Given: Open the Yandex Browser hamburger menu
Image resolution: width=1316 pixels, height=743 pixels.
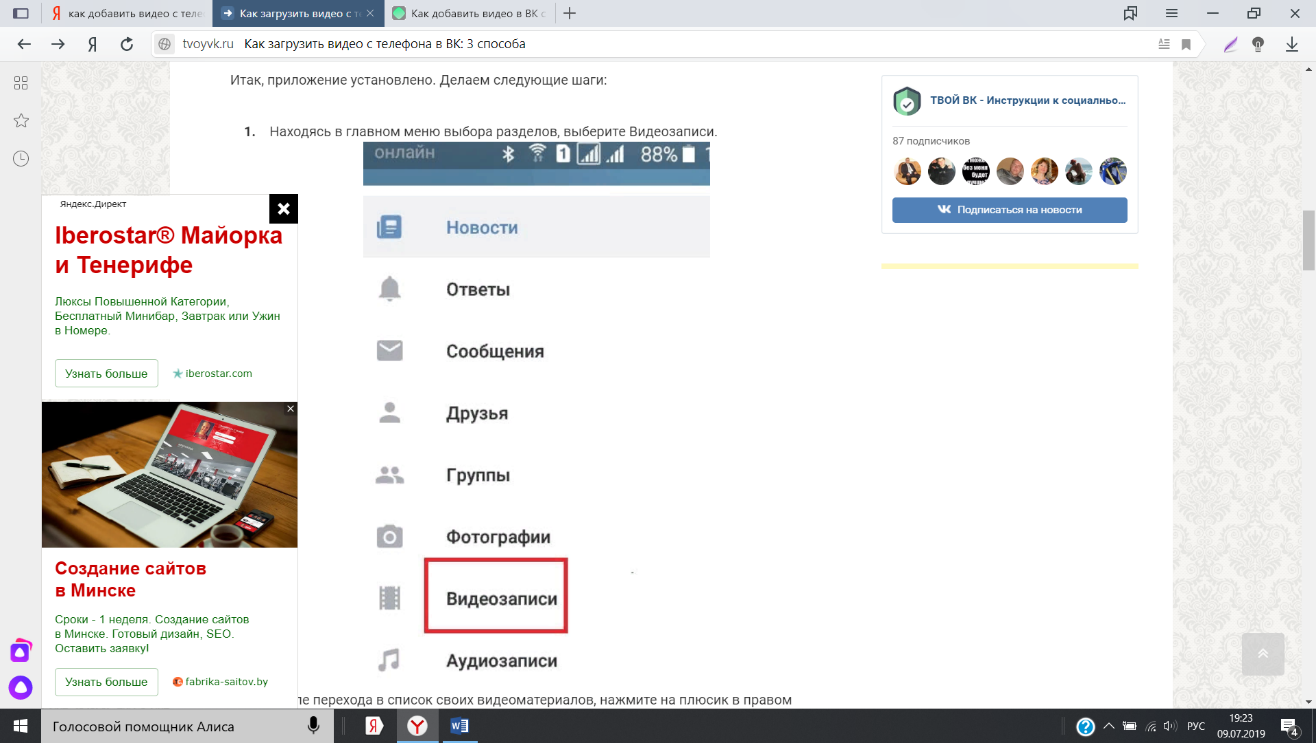Looking at the screenshot, I should pyautogui.click(x=1172, y=13).
